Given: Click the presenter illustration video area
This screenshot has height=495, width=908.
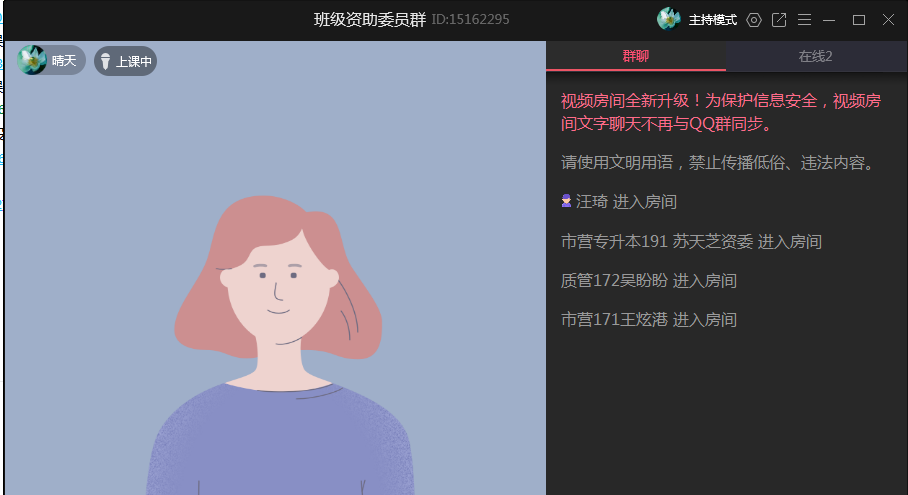Looking at the screenshot, I should (276, 268).
